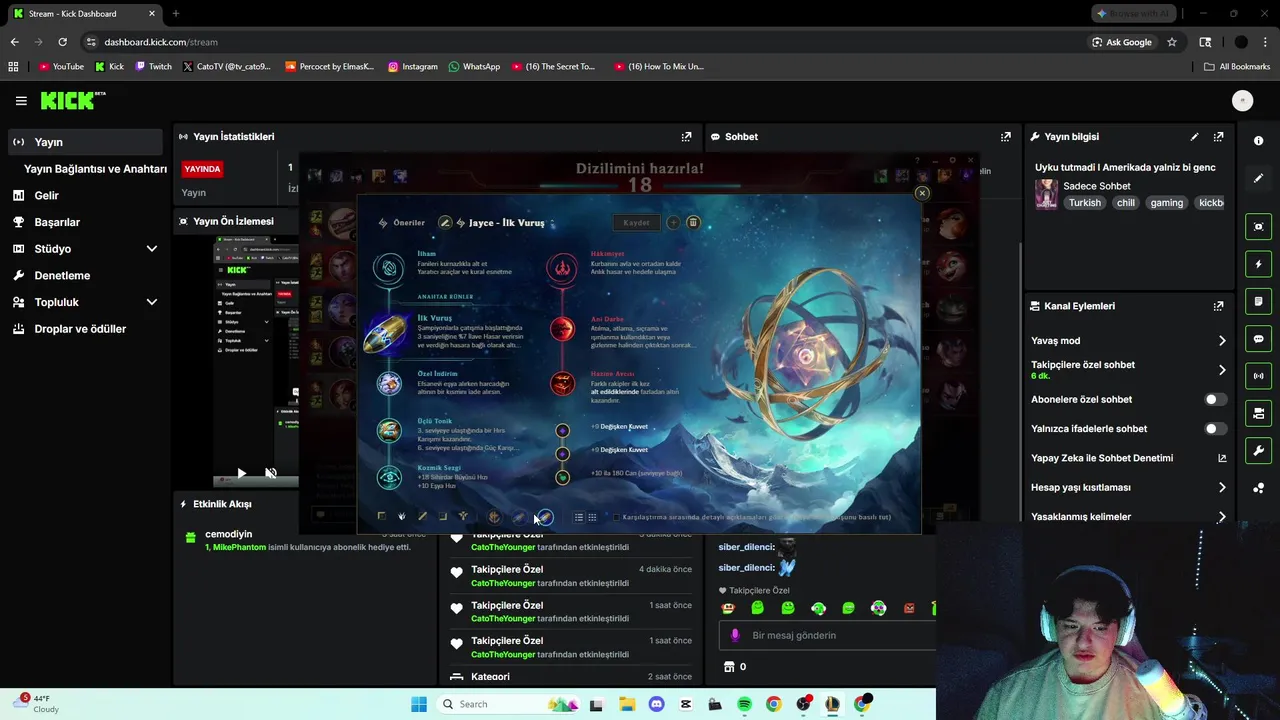Open Takipçilere özel sohbet settings
This screenshot has height=720, width=1280.
pyautogui.click(x=1129, y=370)
